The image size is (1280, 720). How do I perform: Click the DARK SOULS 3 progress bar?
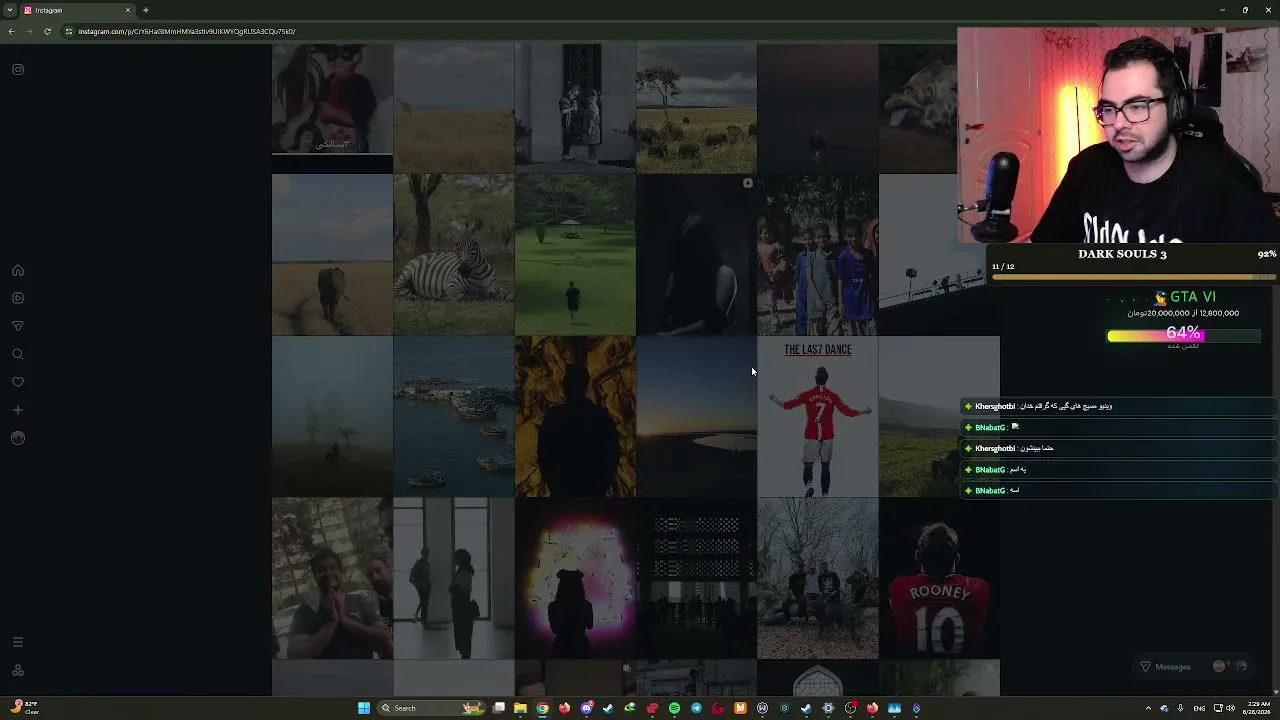[1134, 276]
